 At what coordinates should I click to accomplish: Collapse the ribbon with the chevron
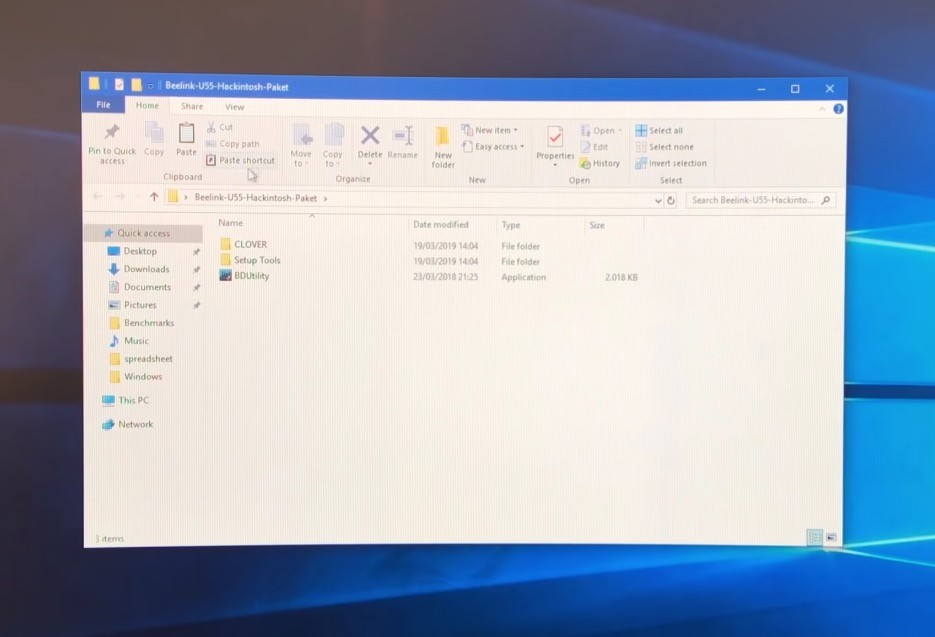coord(822,109)
